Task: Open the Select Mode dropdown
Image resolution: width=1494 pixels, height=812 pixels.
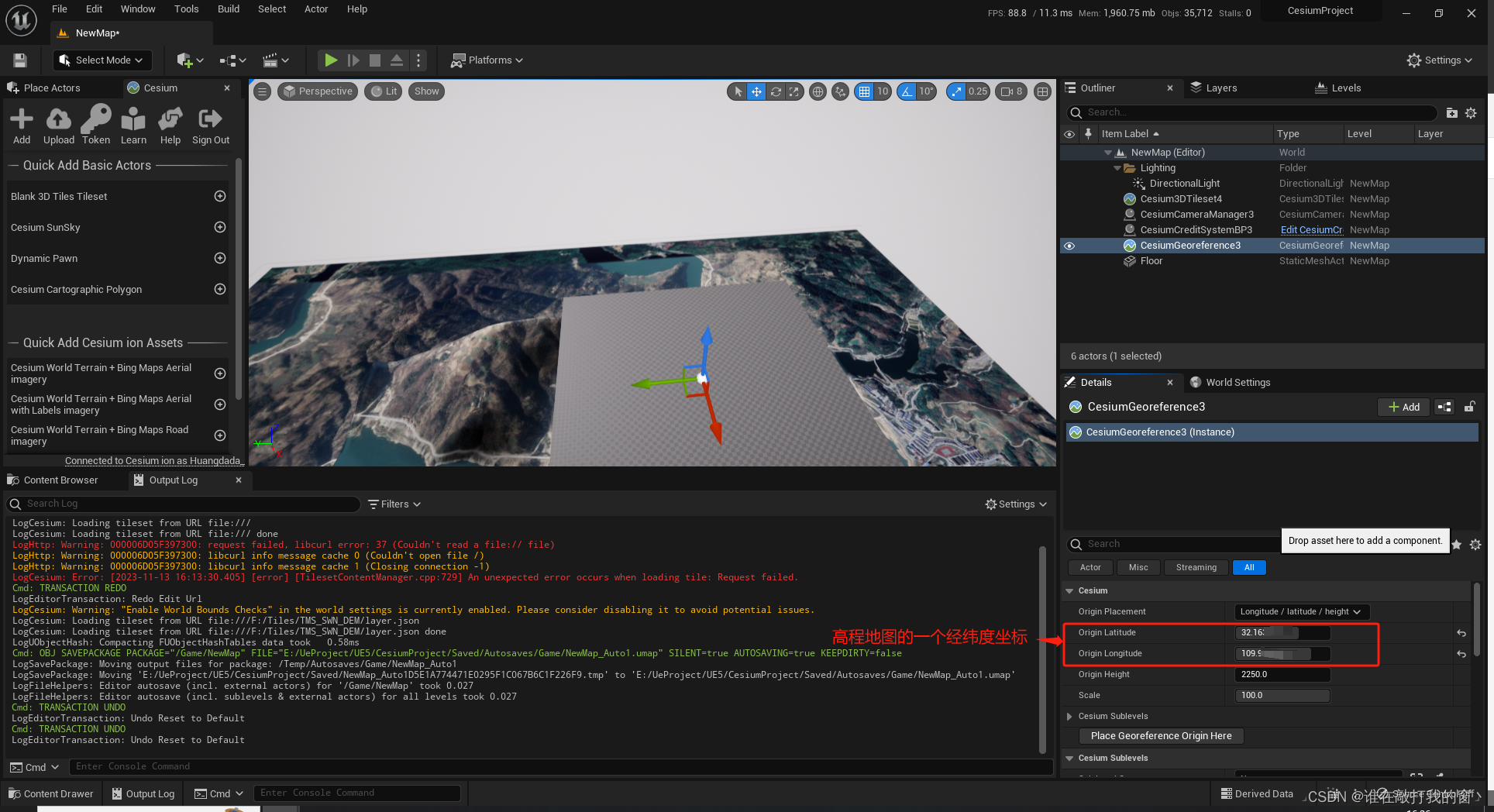Action: tap(102, 60)
